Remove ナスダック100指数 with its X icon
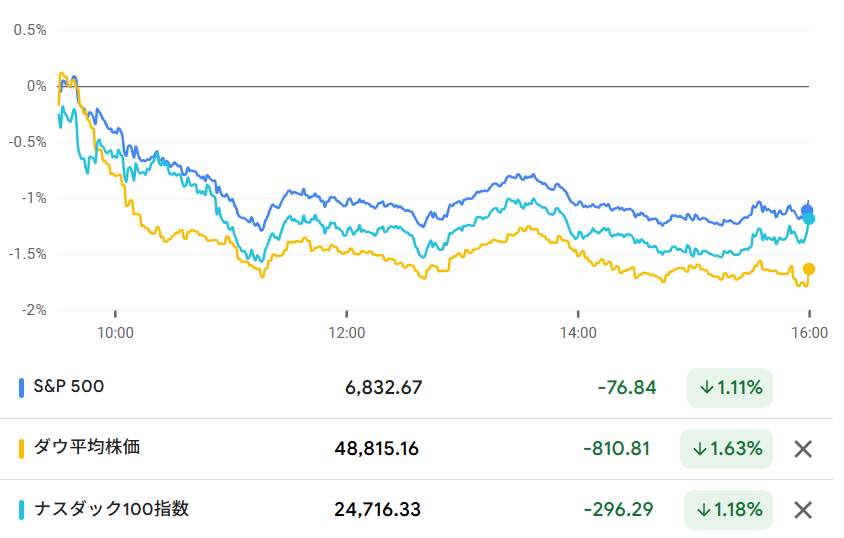844x538 pixels. pyautogui.click(x=802, y=510)
